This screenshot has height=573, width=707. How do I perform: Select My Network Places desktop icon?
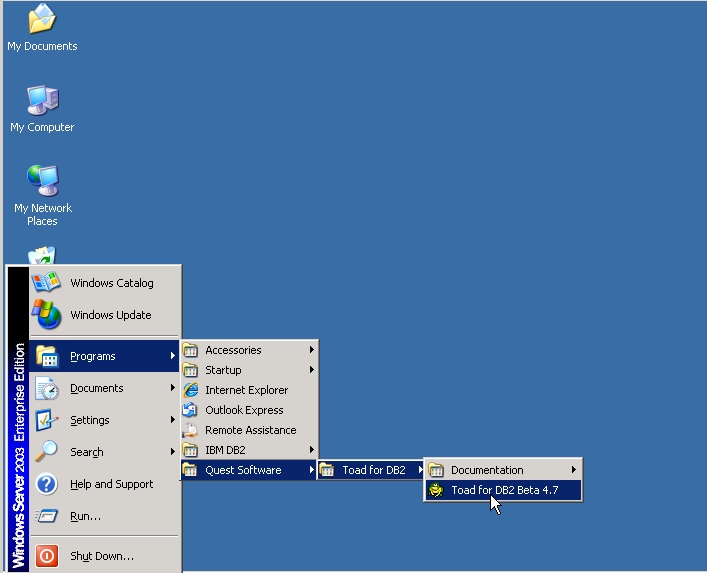point(42,196)
